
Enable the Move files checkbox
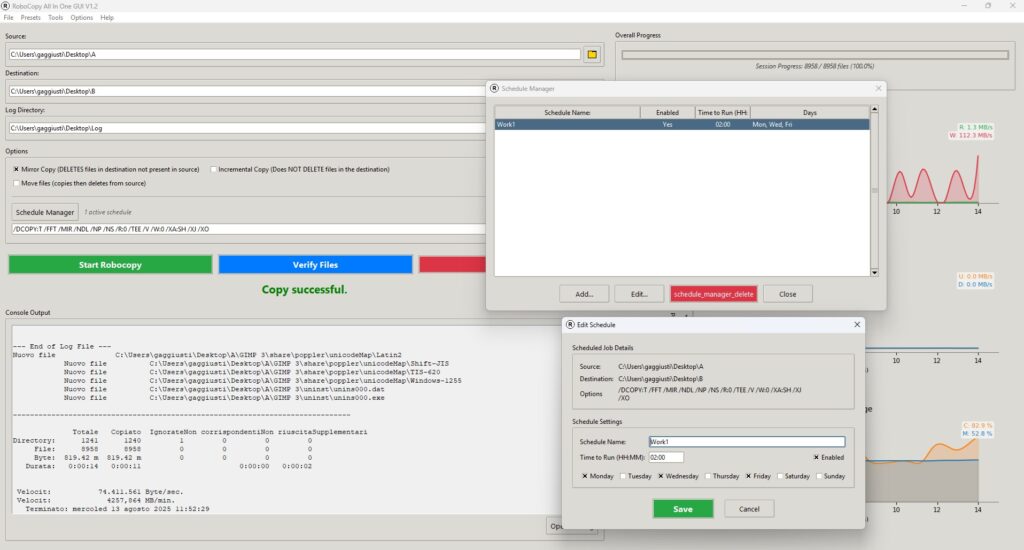click(16, 184)
